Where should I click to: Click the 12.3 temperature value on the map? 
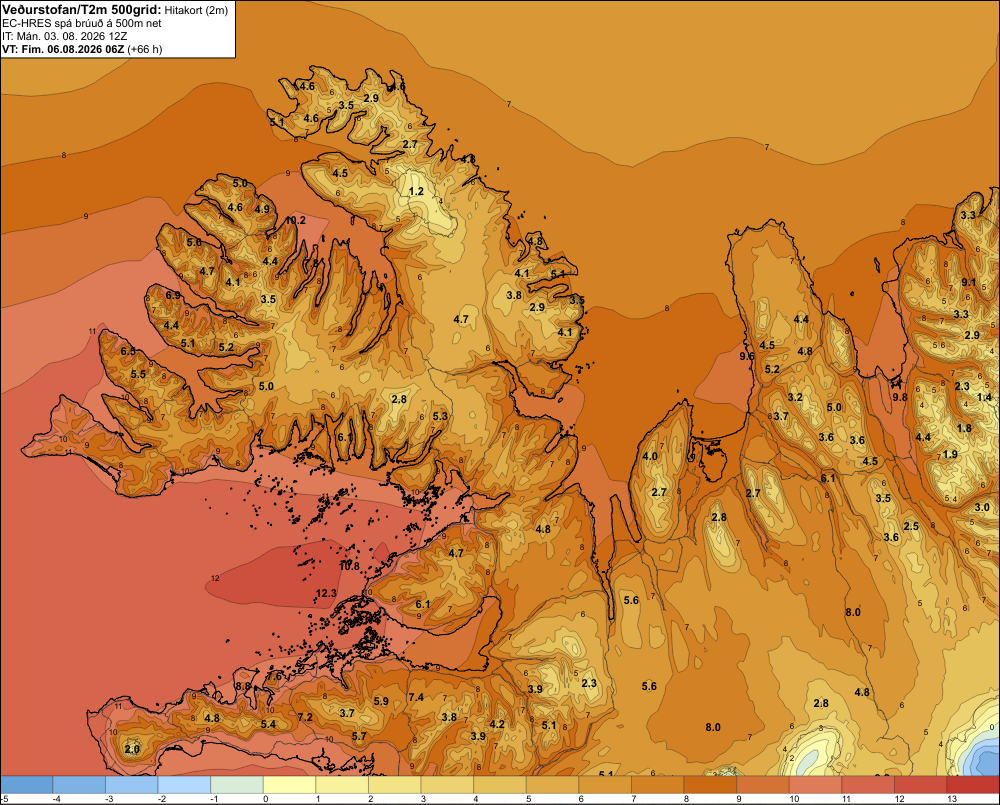326,593
